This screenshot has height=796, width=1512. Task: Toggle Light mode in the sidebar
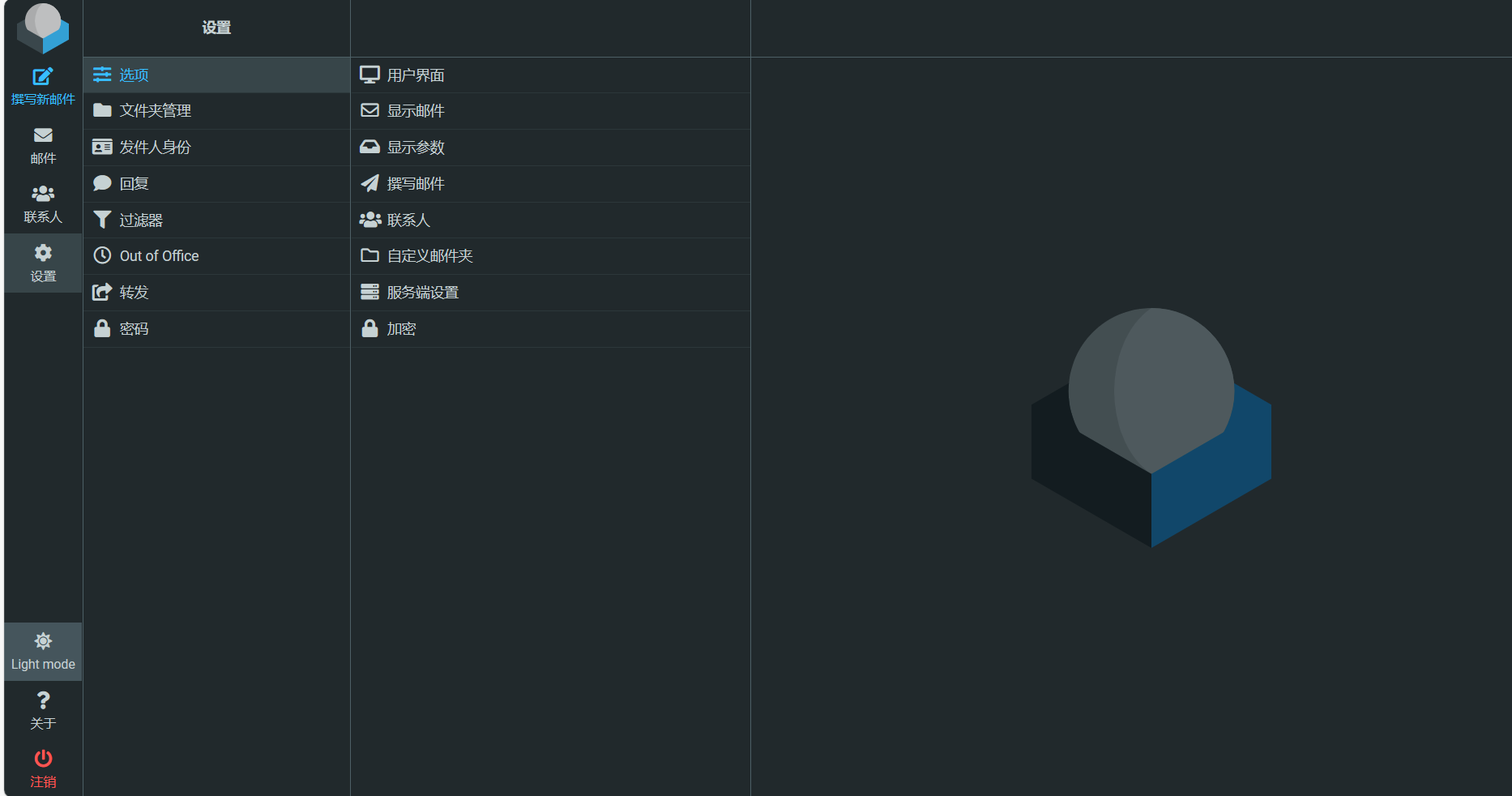click(x=43, y=652)
